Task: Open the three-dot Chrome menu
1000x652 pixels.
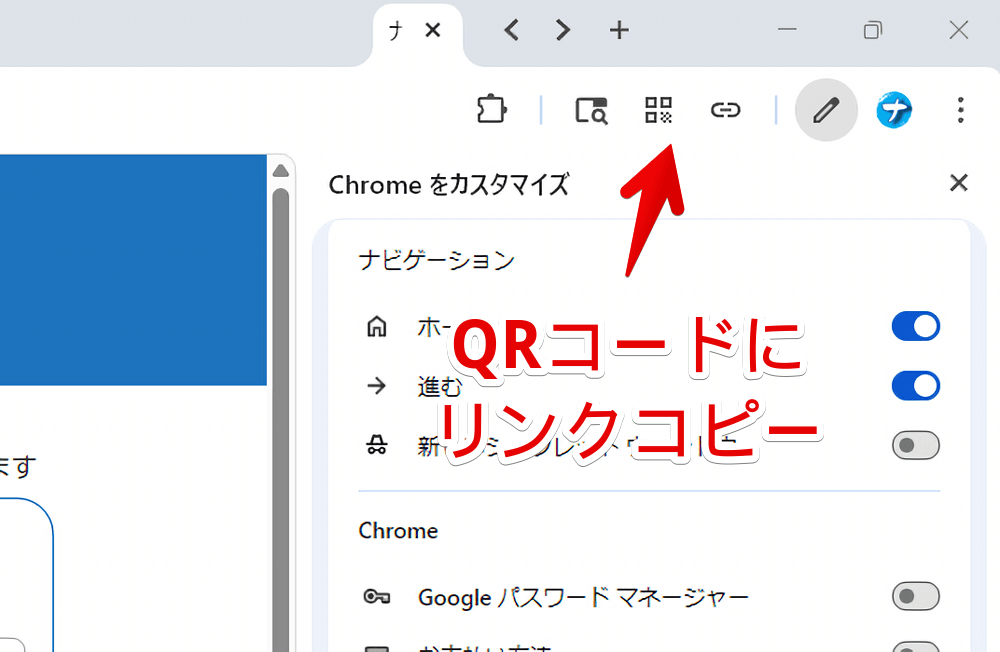Action: point(960,110)
